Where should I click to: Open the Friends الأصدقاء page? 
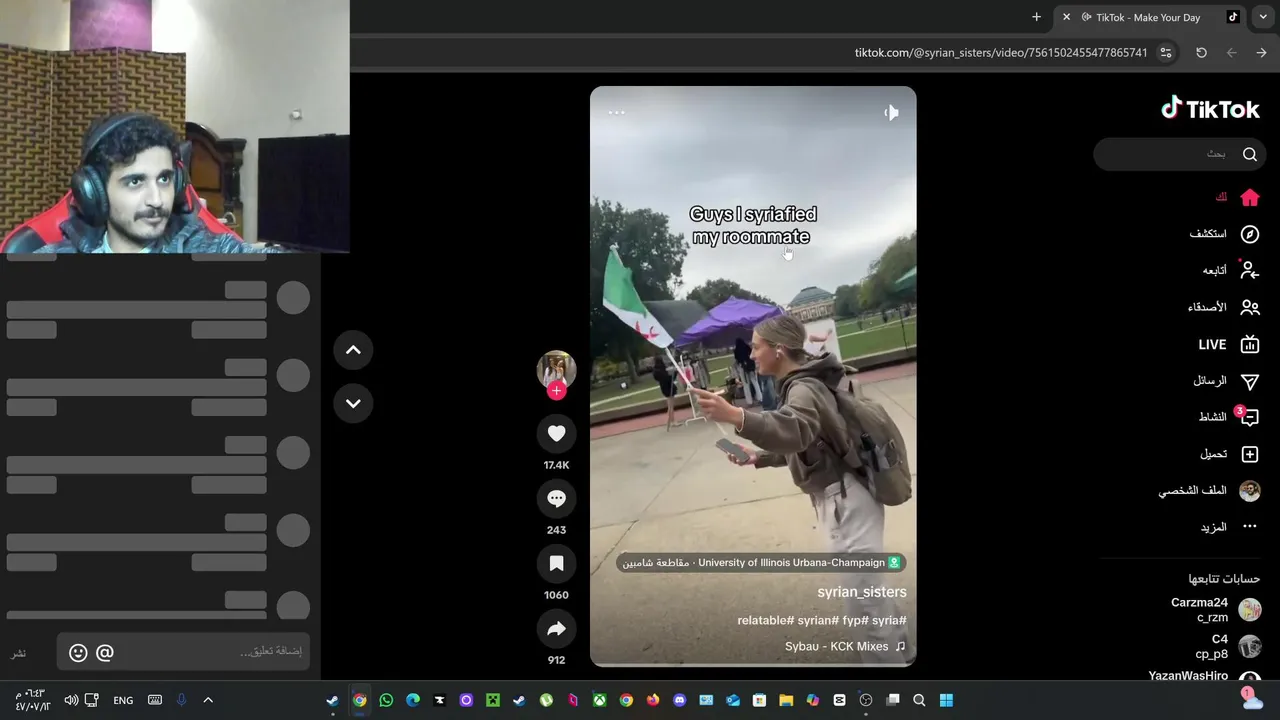(x=1224, y=307)
